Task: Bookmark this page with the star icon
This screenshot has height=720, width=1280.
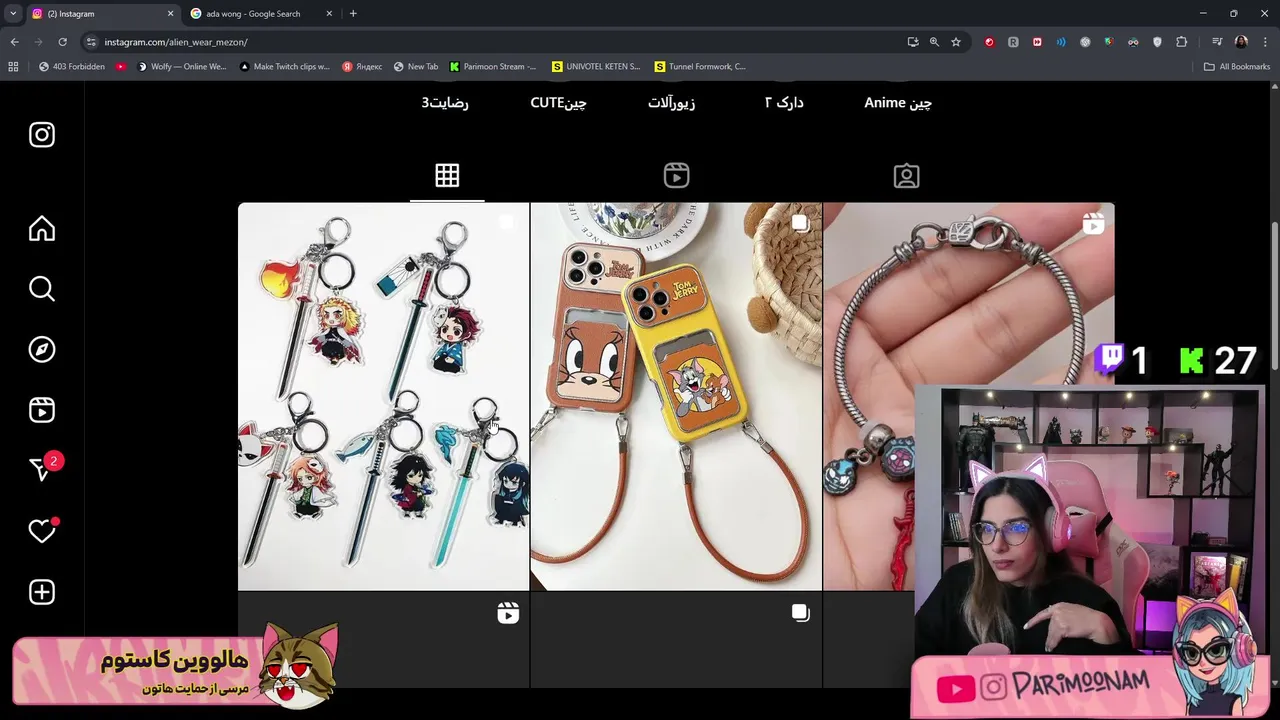Action: coord(956,42)
